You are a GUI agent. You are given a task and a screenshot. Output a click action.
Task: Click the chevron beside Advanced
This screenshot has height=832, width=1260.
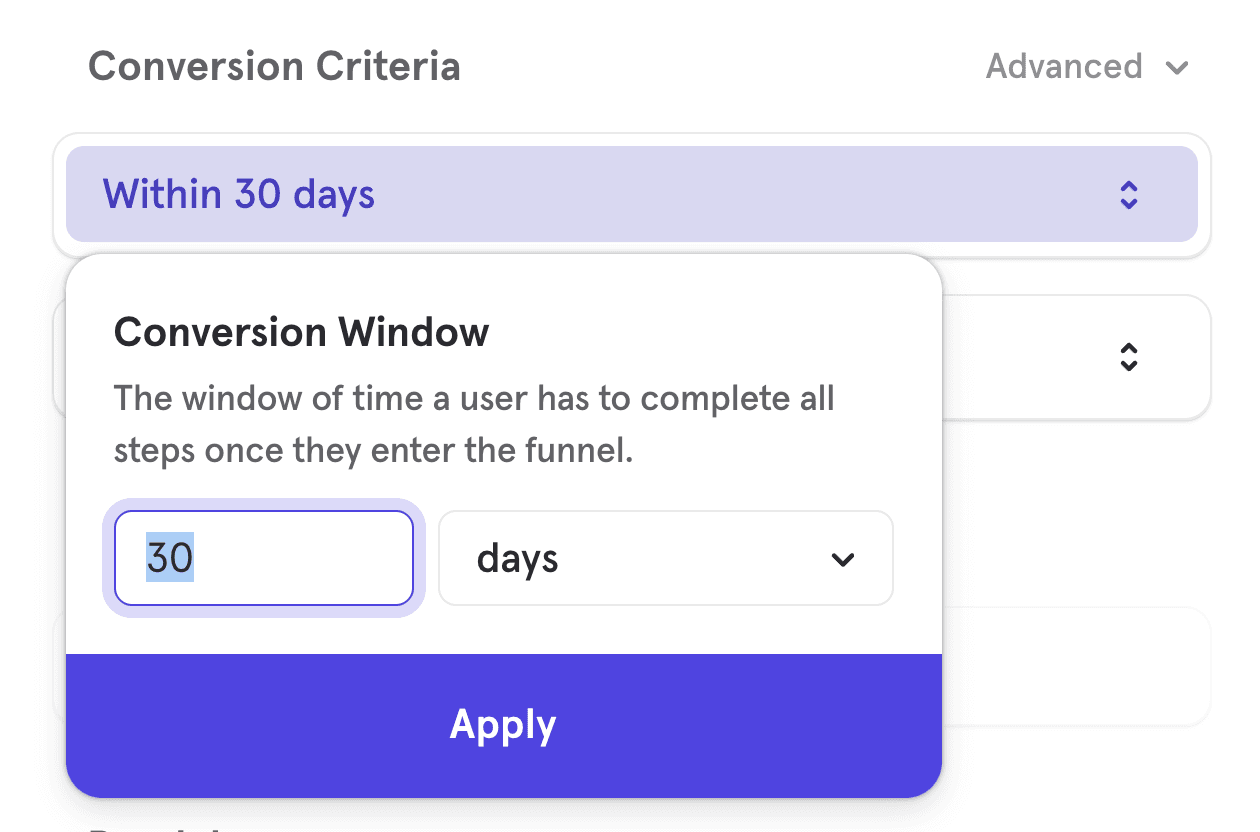pos(1178,67)
